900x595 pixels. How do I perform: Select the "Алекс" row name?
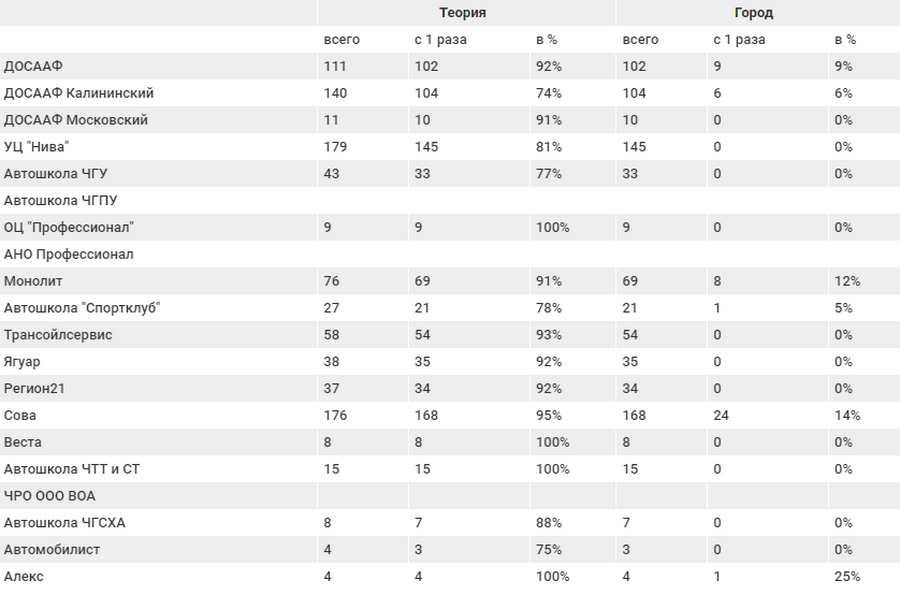[24, 576]
